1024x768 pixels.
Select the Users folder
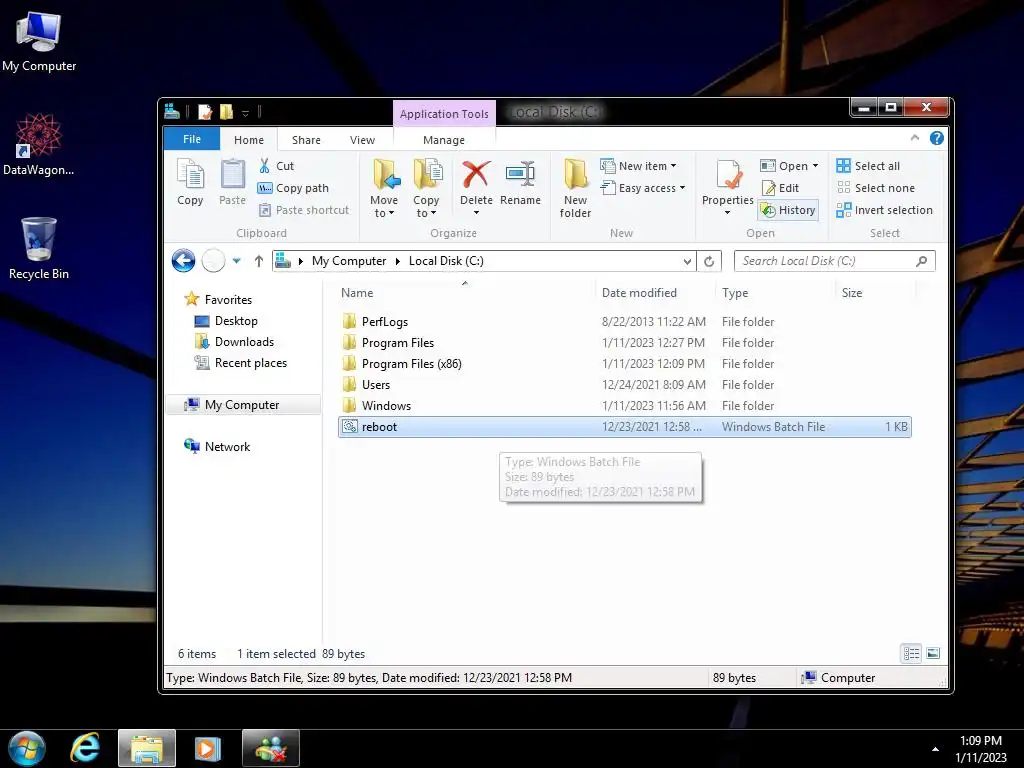[624, 385]
